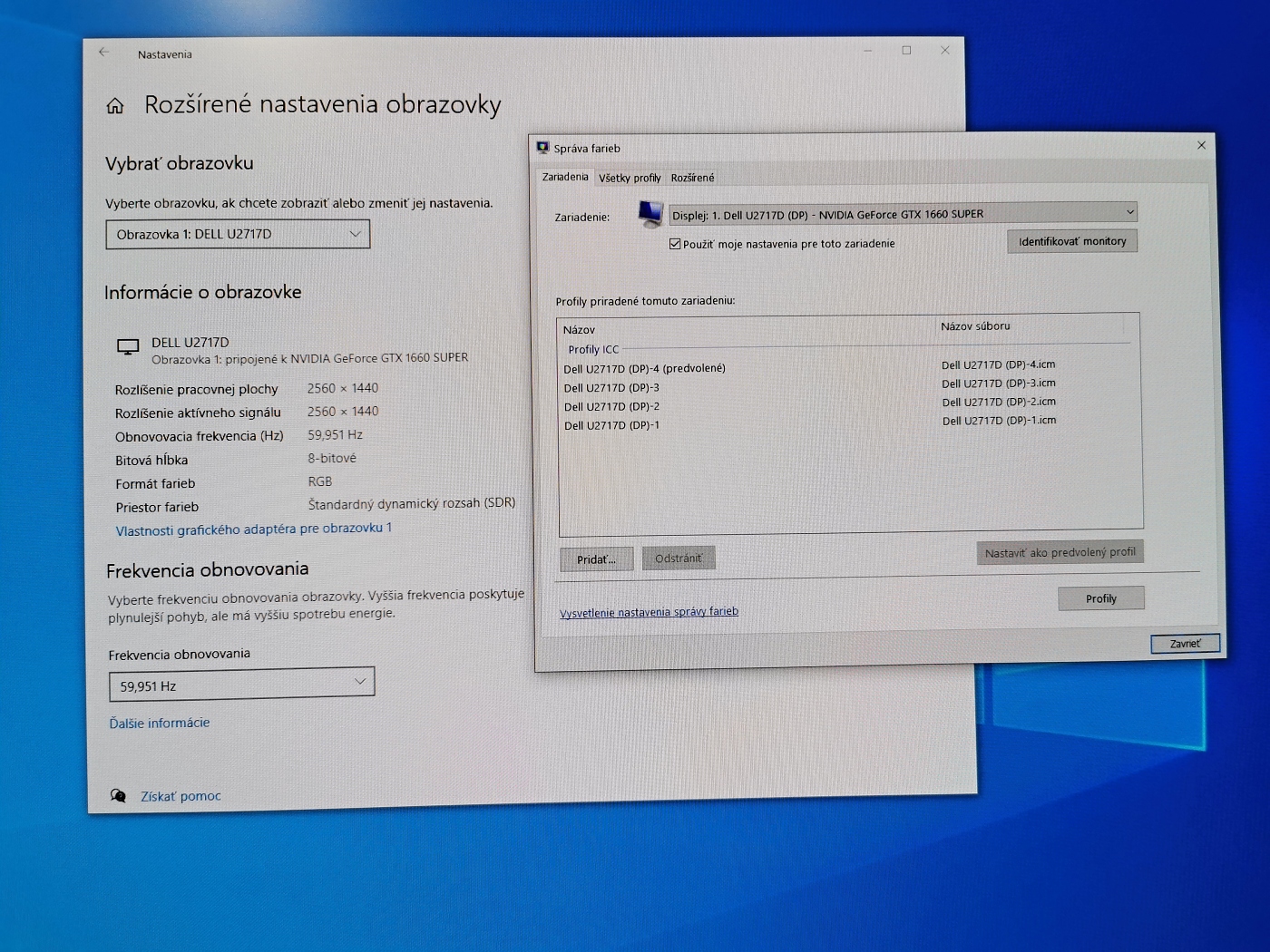Click 'Nastaviť ako predvolený profil' button
1270x952 pixels.
[1060, 552]
